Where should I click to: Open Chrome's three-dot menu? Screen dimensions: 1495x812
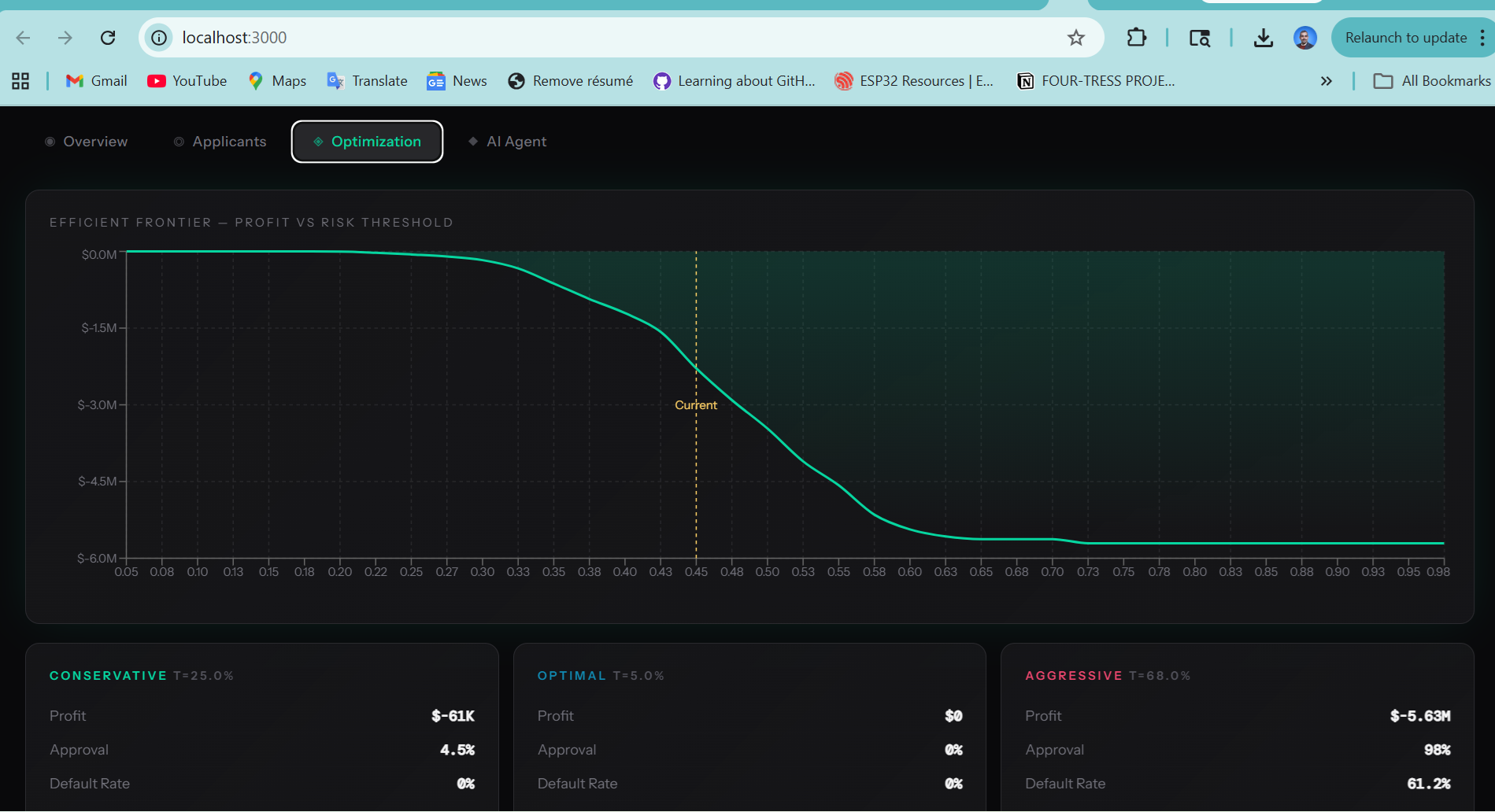point(1482,38)
